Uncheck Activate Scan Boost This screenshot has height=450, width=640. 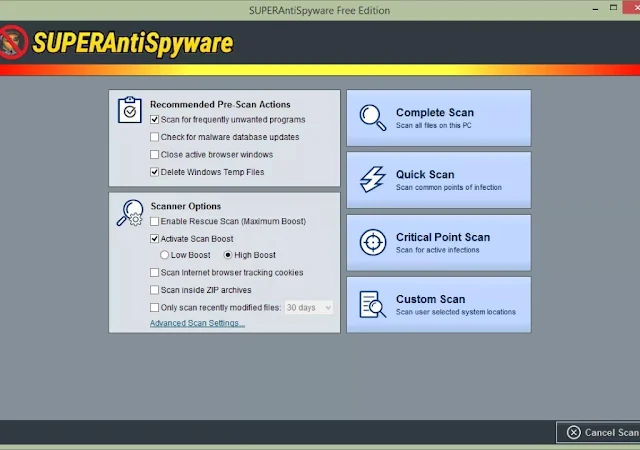154,238
